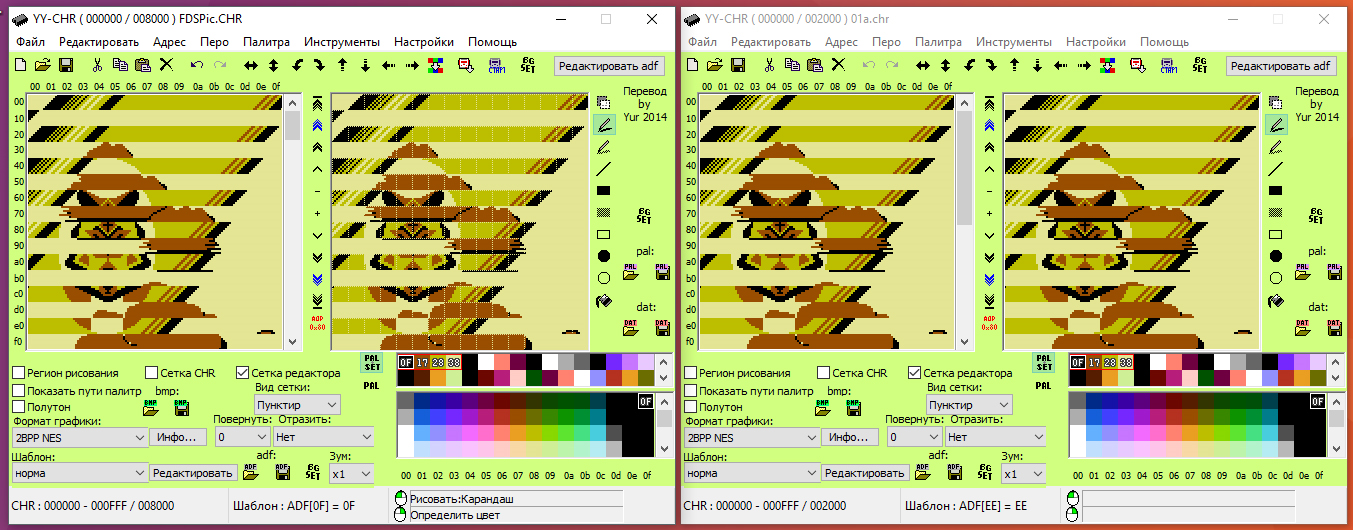Image resolution: width=1353 pixels, height=530 pixels.
Task: Select the Line tool in FDSPic.CHR window
Action: pos(604,168)
